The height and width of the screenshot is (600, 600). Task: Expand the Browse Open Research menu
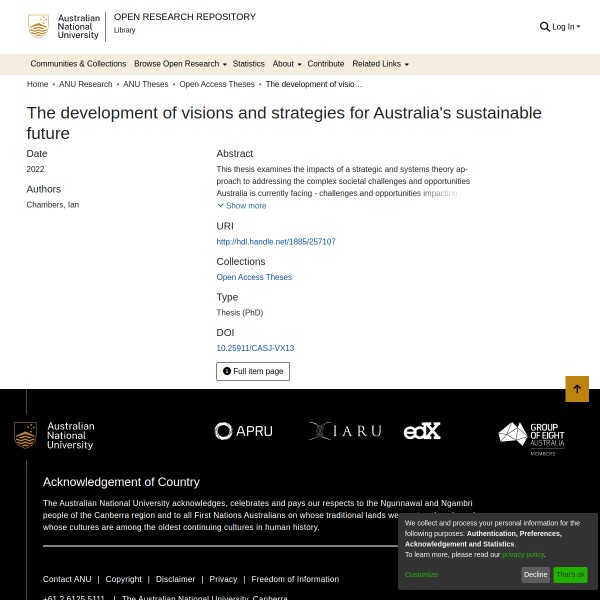click(x=180, y=64)
